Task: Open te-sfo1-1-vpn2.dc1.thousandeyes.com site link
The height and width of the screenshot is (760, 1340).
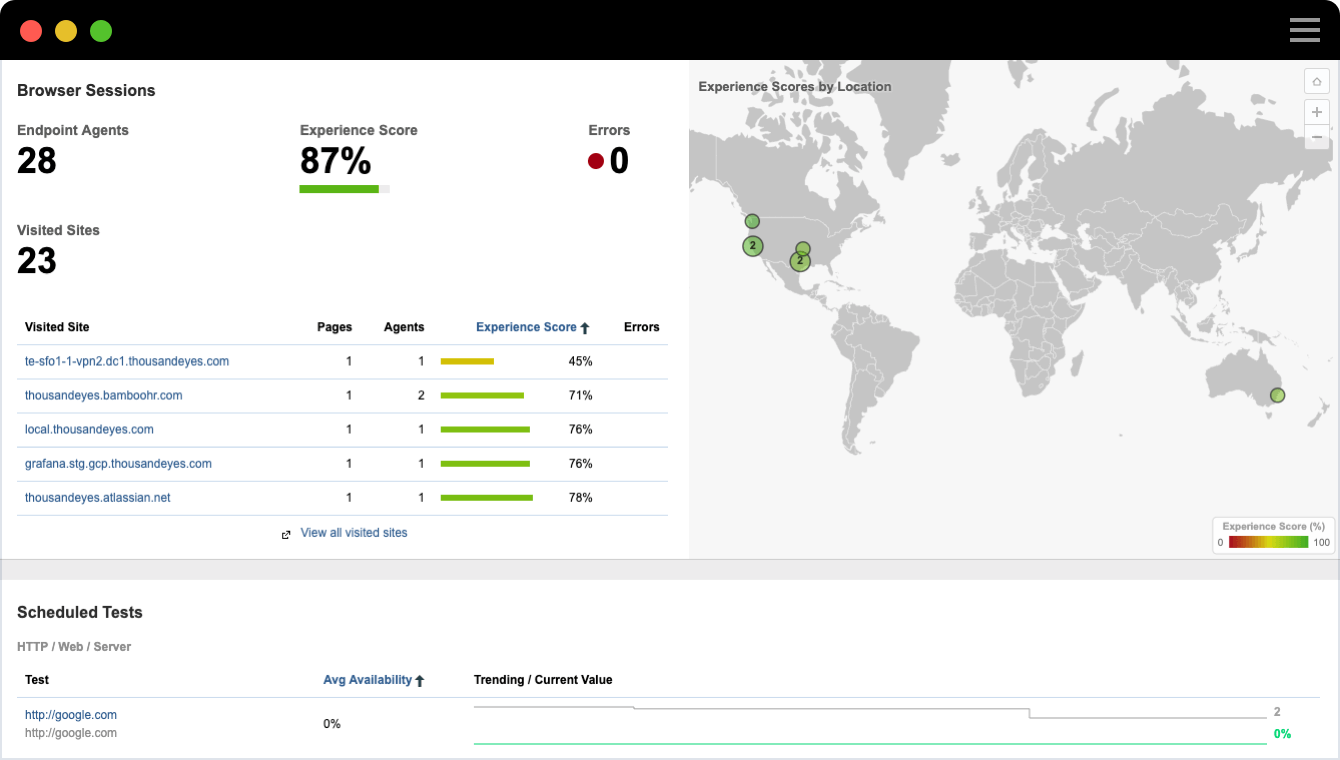Action: click(127, 361)
